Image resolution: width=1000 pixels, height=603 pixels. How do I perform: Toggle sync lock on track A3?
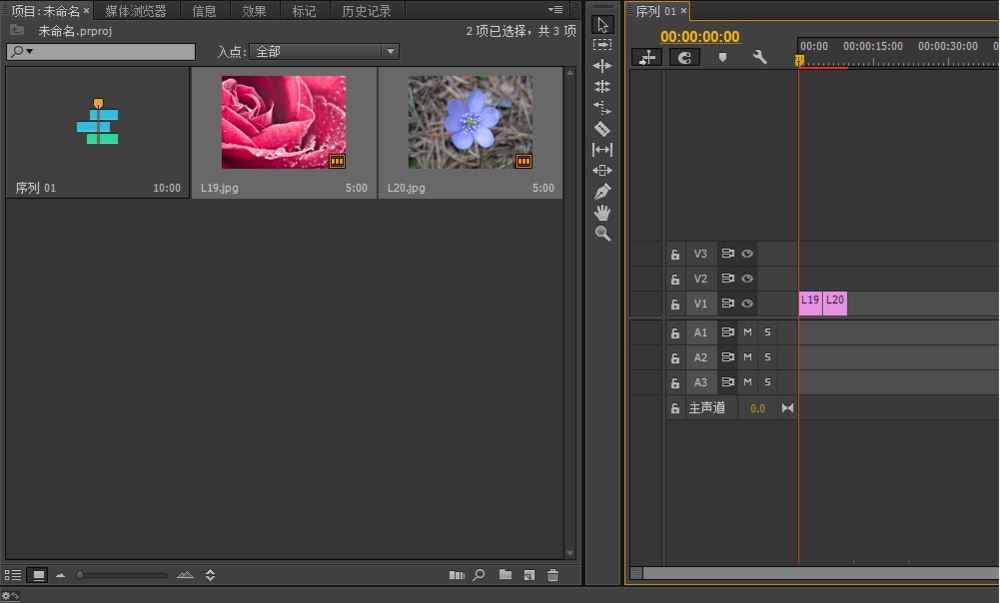(727, 382)
